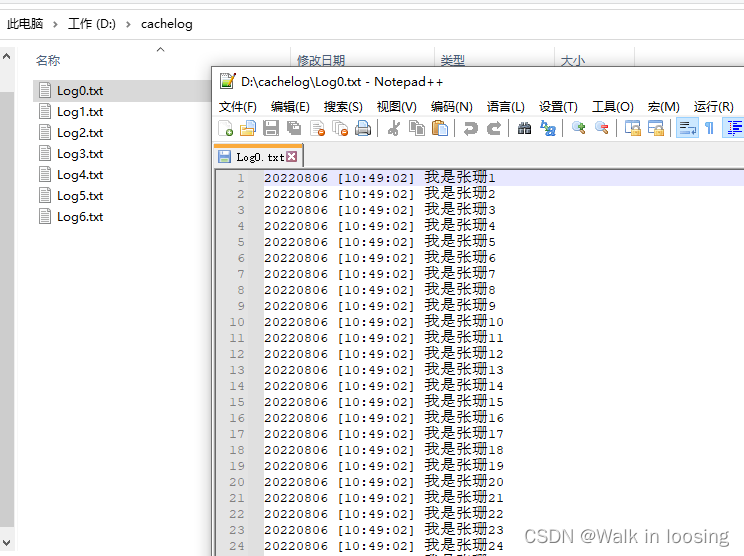Screen dimensions: 744x556
Task: Open Find with the binoculars icon
Action: tap(525, 128)
